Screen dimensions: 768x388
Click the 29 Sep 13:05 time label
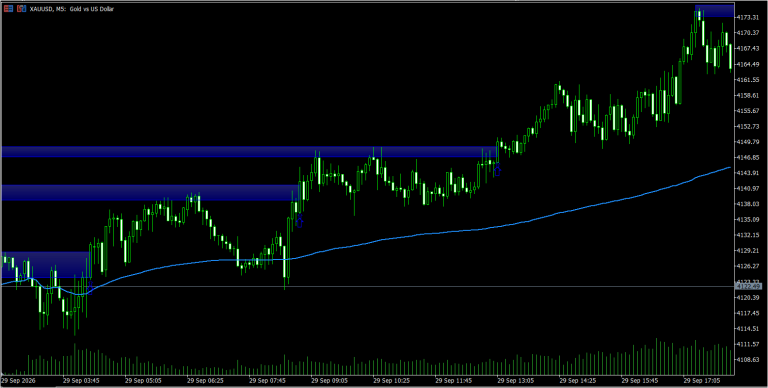[x=515, y=380]
